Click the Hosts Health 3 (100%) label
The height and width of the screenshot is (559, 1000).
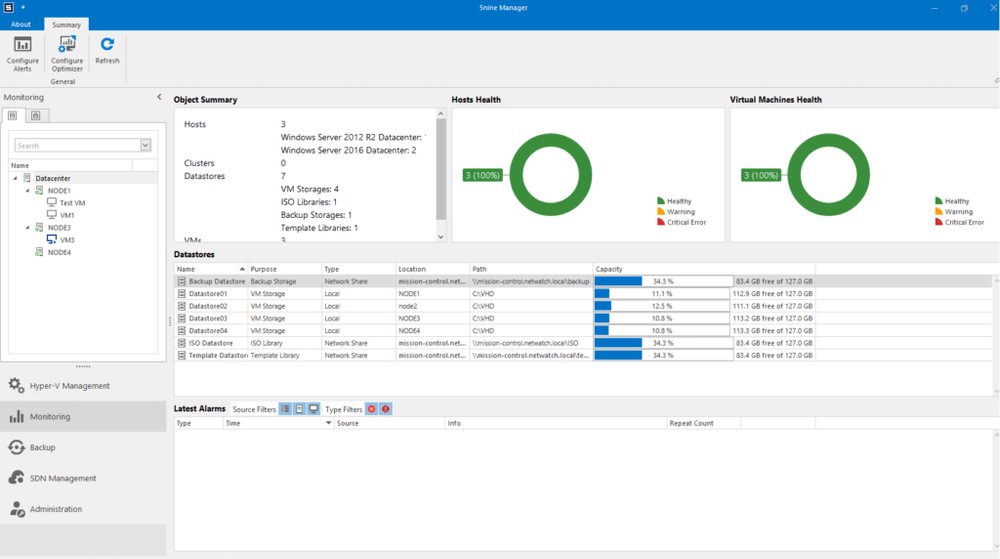tap(483, 175)
